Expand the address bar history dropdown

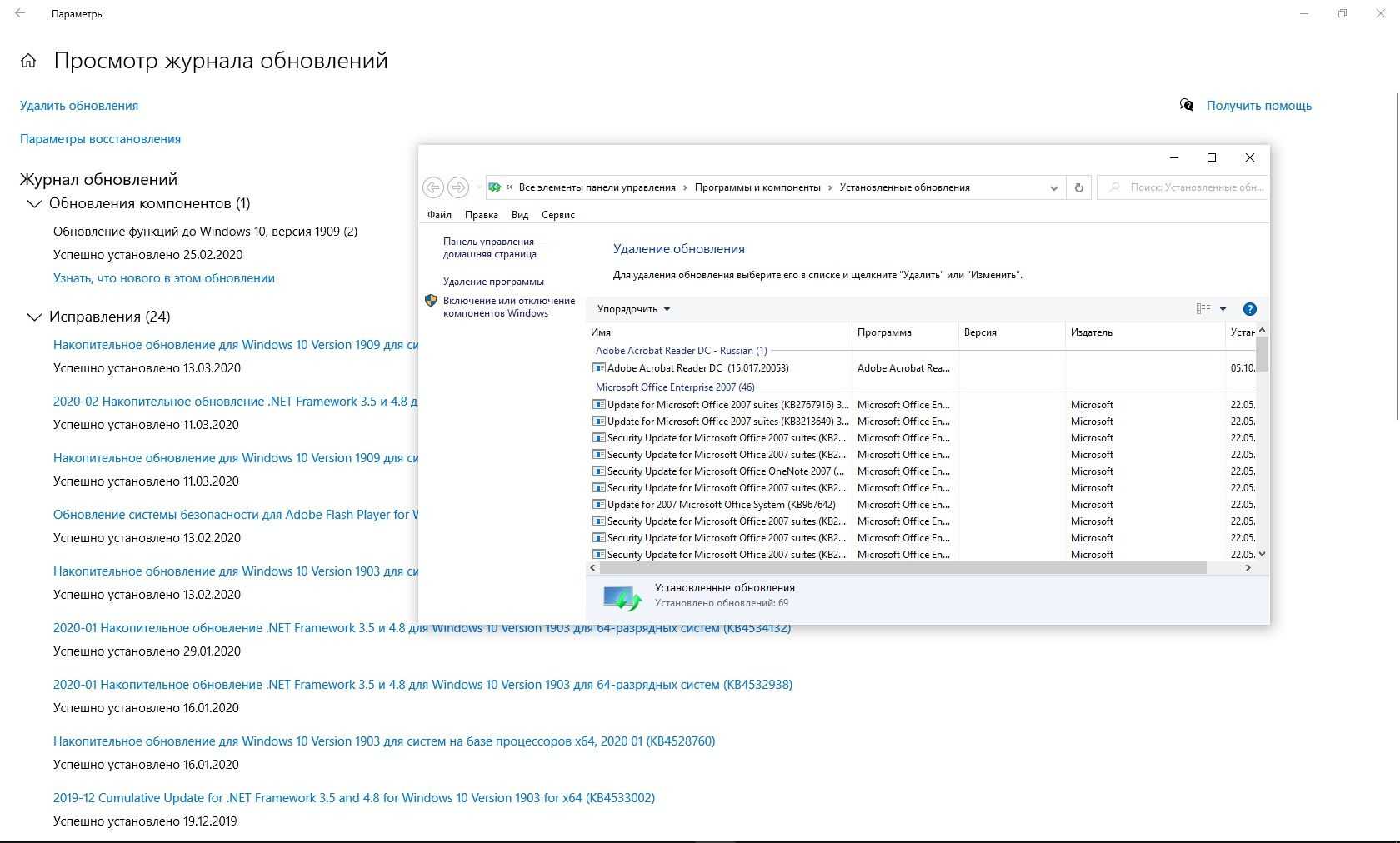point(1053,187)
